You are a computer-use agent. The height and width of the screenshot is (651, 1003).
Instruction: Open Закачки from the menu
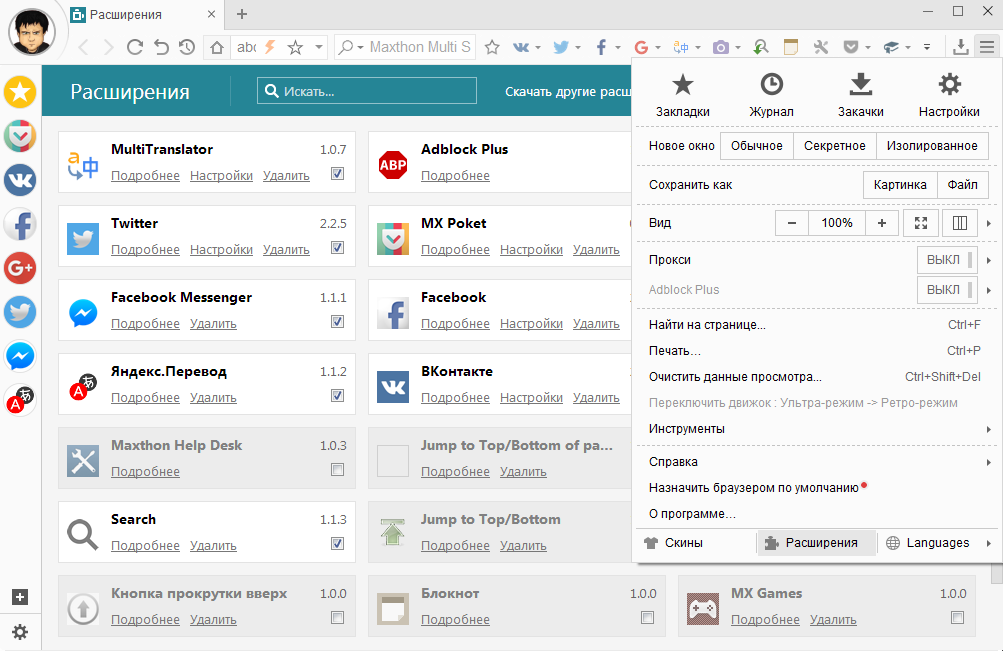coord(861,95)
